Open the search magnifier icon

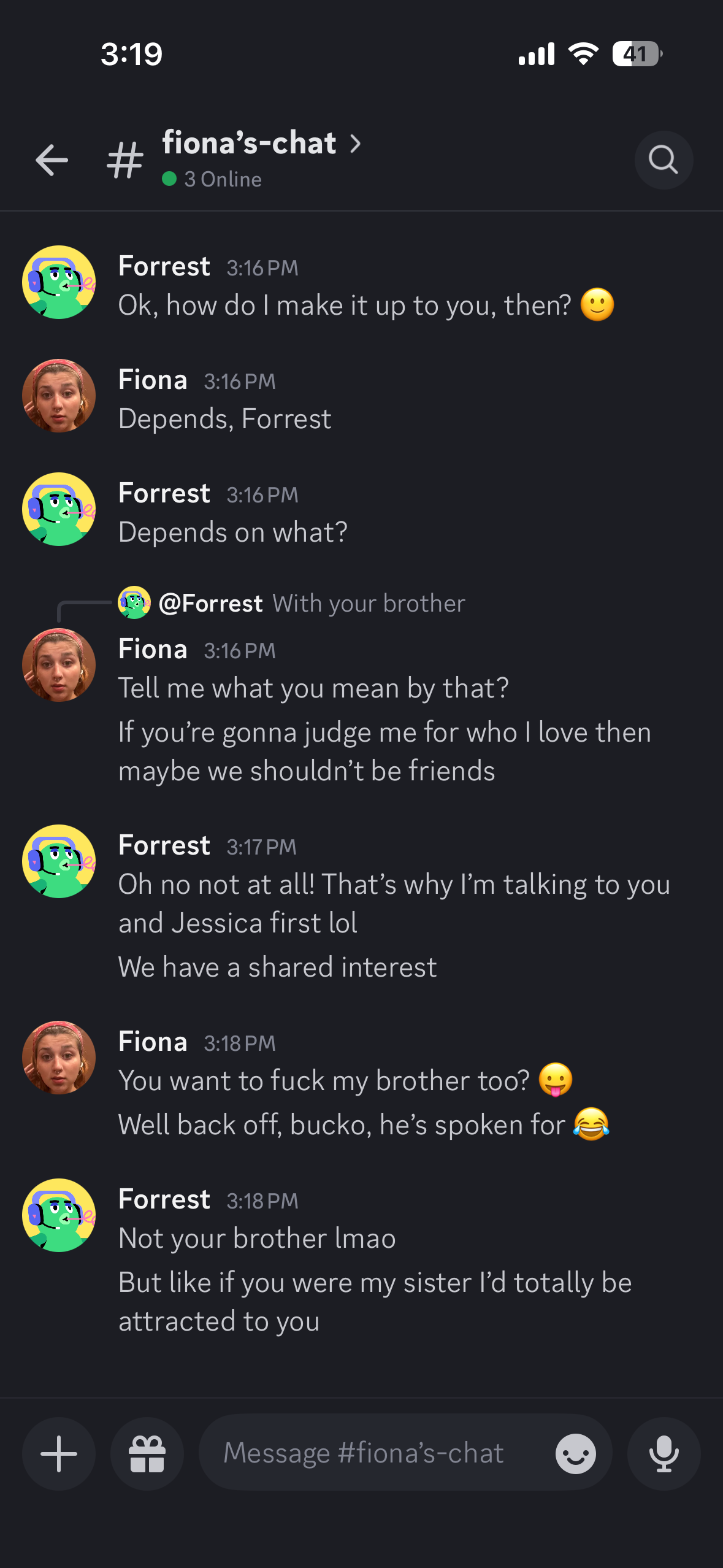pyautogui.click(x=664, y=160)
